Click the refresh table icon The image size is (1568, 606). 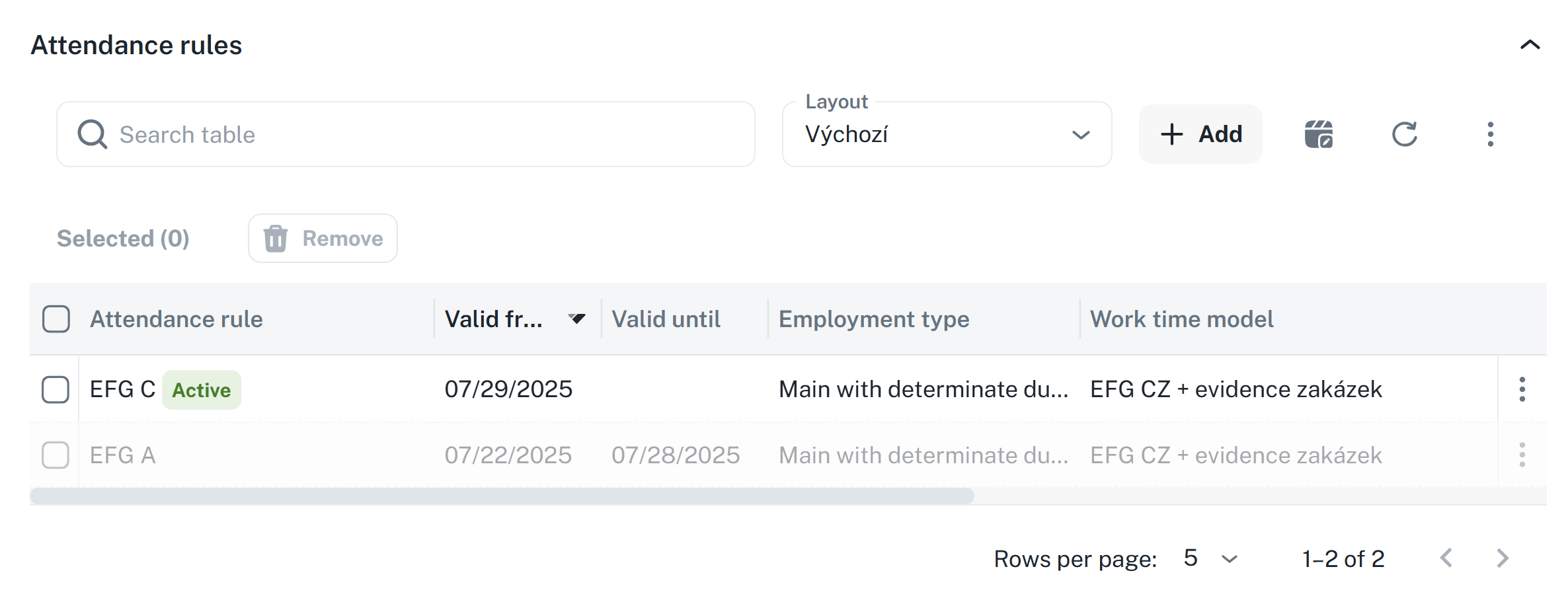(x=1404, y=134)
